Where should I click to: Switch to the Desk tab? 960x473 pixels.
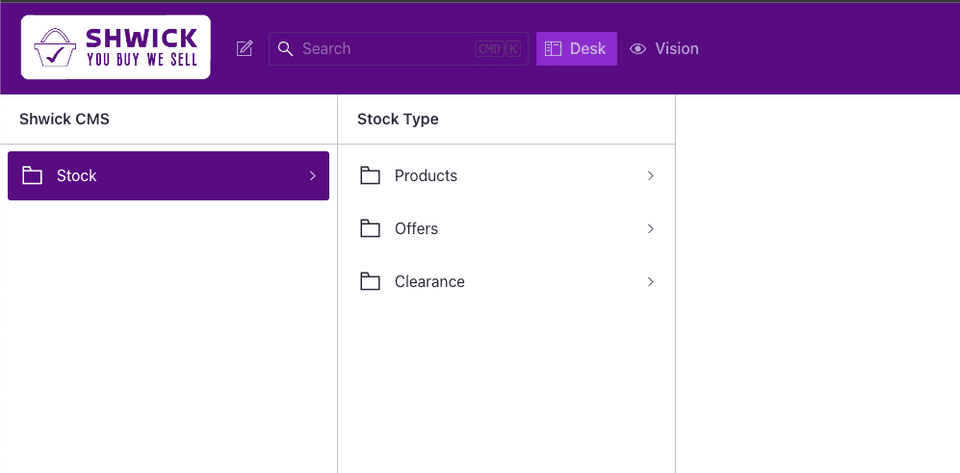click(x=577, y=49)
